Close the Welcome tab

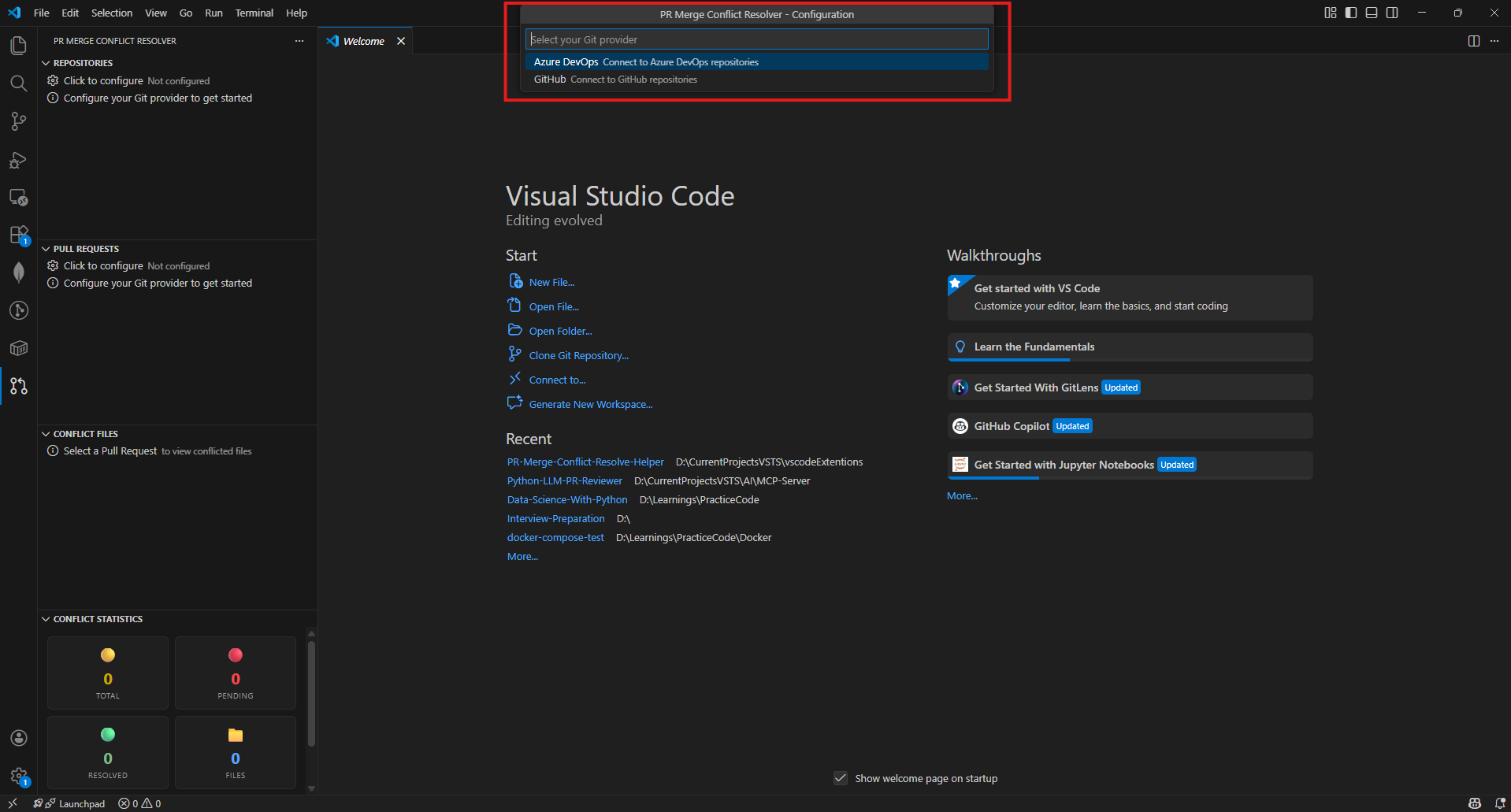(401, 41)
